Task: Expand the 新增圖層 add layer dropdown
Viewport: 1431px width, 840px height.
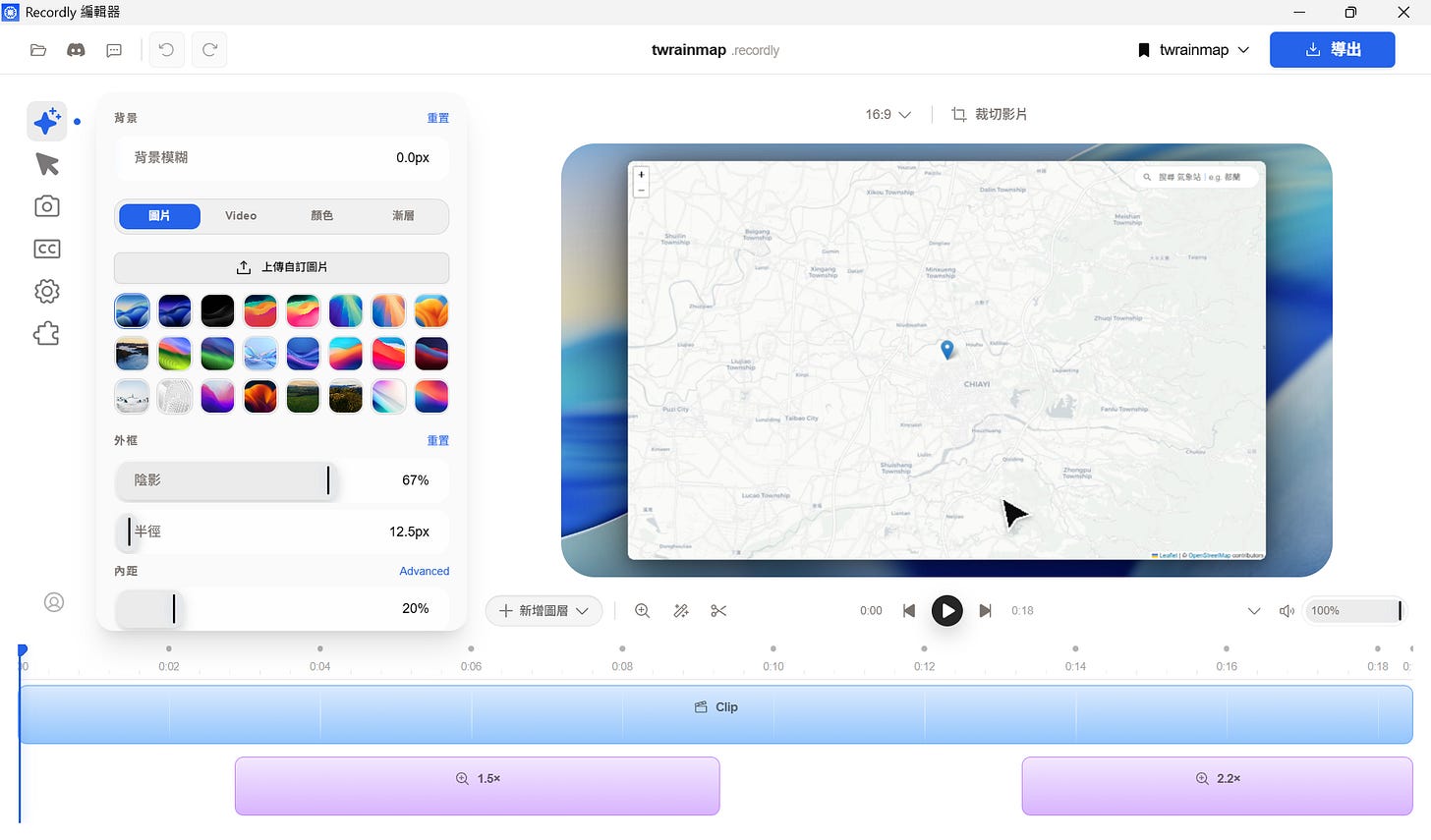Action: [x=544, y=611]
